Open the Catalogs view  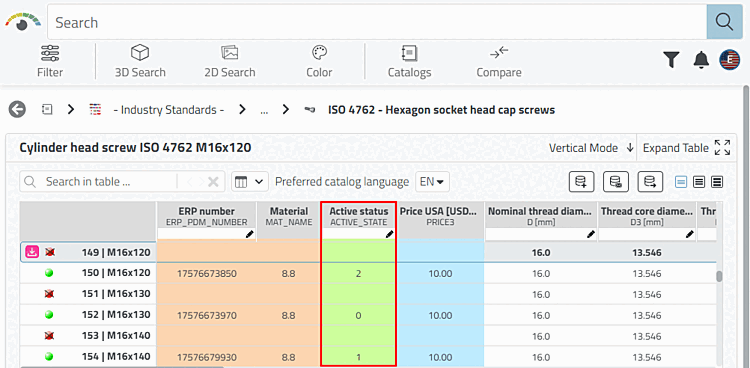click(409, 61)
